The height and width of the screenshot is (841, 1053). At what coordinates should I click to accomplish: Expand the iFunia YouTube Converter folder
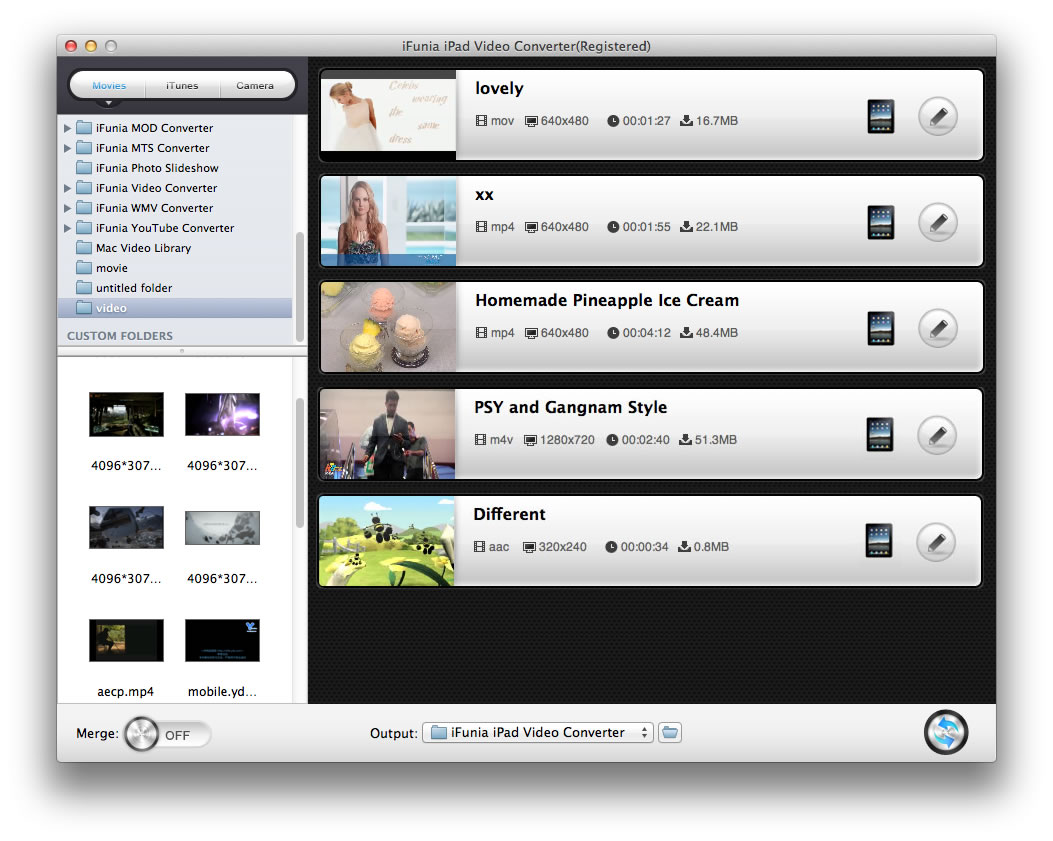tap(67, 228)
